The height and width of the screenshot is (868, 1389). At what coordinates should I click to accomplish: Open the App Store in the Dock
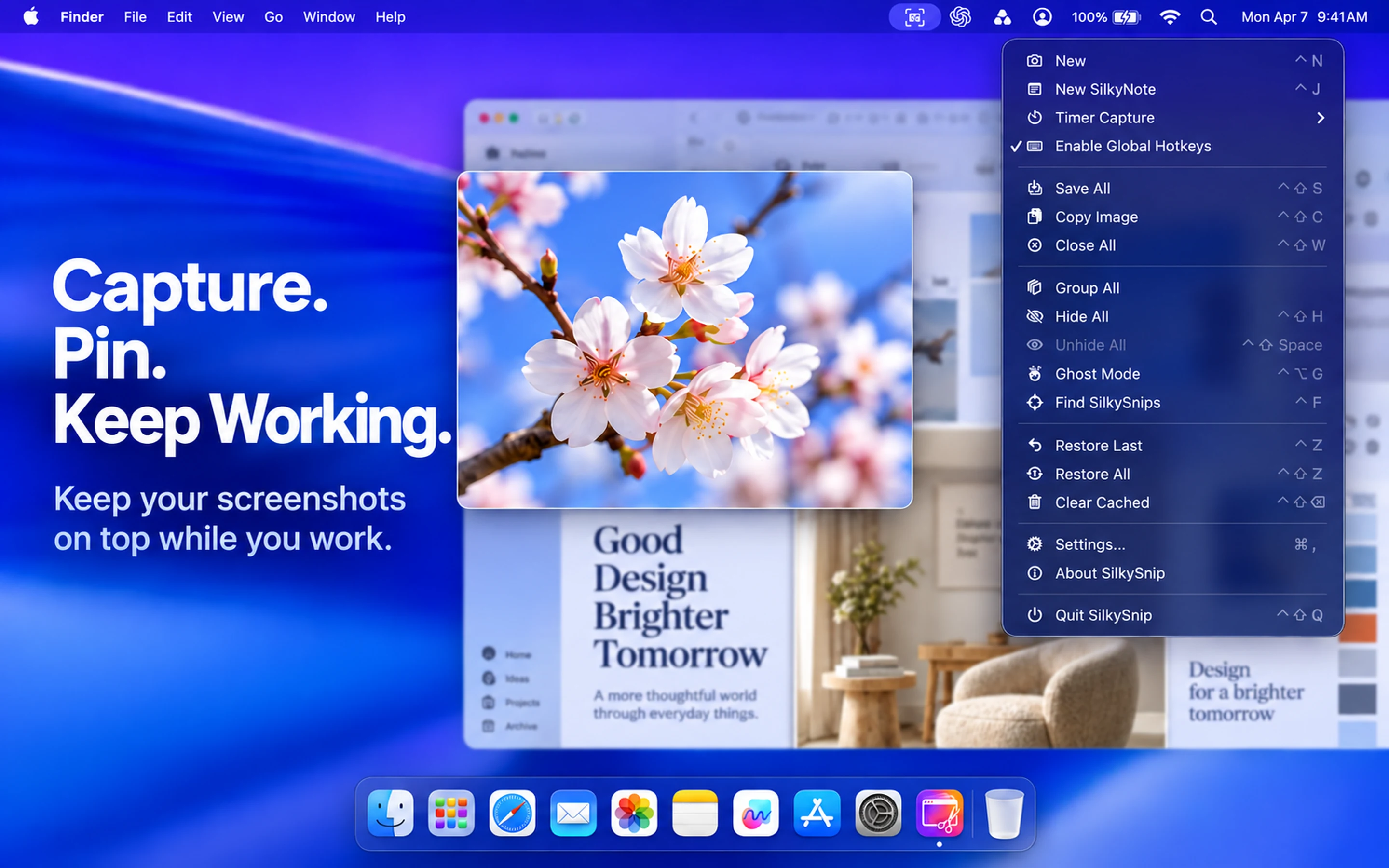(x=817, y=814)
